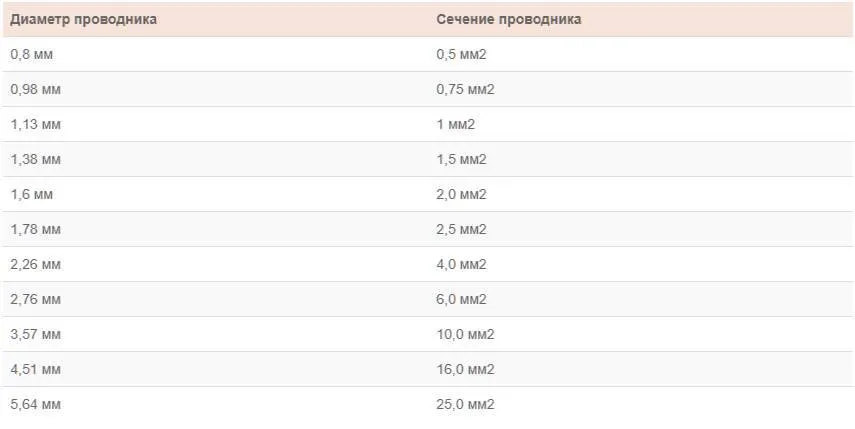Click the 2,5 мм2 cross-section value

pyautogui.click(x=461, y=229)
